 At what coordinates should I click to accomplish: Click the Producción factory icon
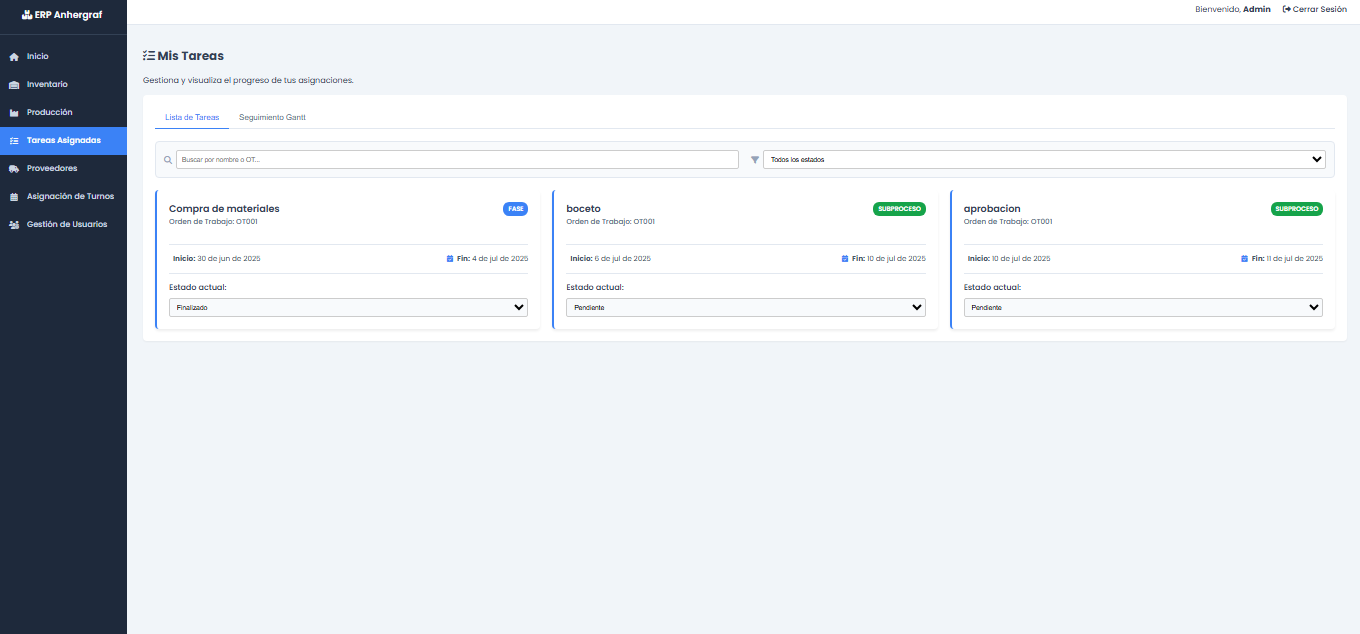tap(14, 113)
